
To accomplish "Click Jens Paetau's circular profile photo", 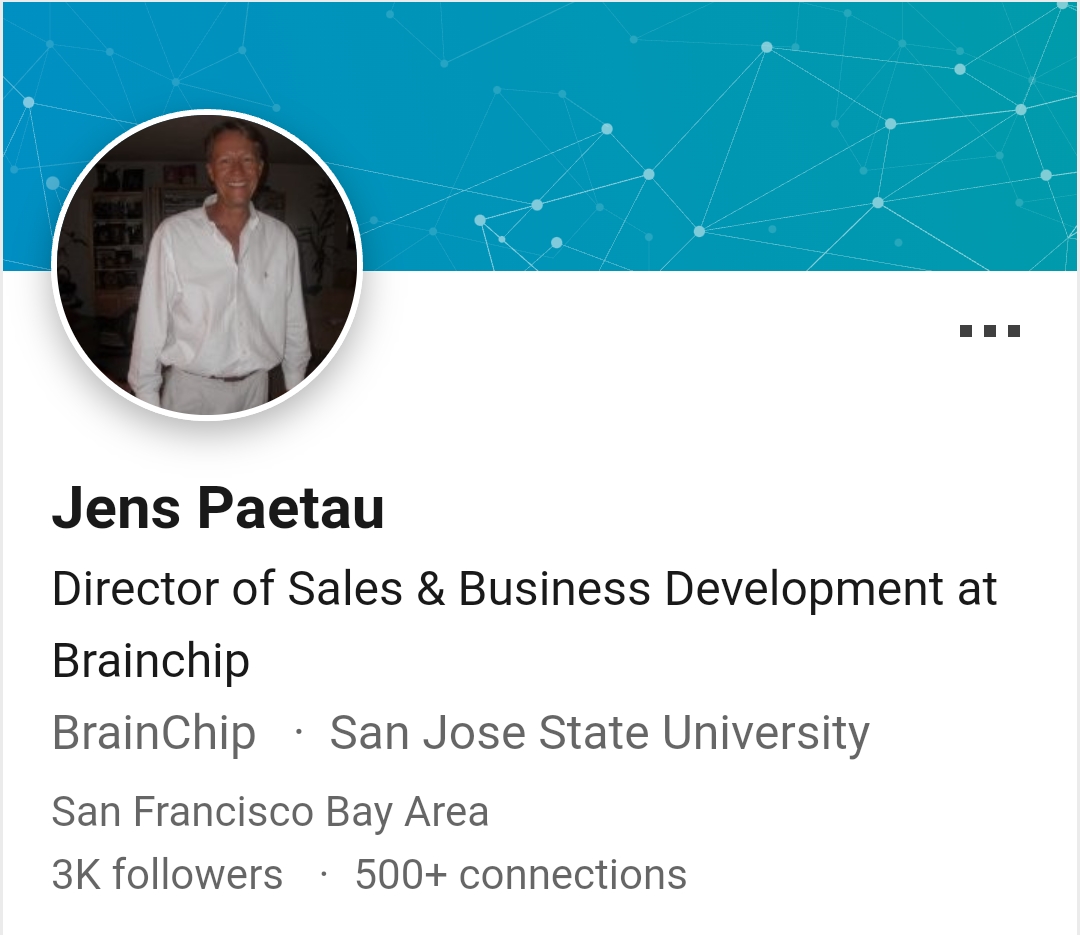I will [x=206, y=264].
